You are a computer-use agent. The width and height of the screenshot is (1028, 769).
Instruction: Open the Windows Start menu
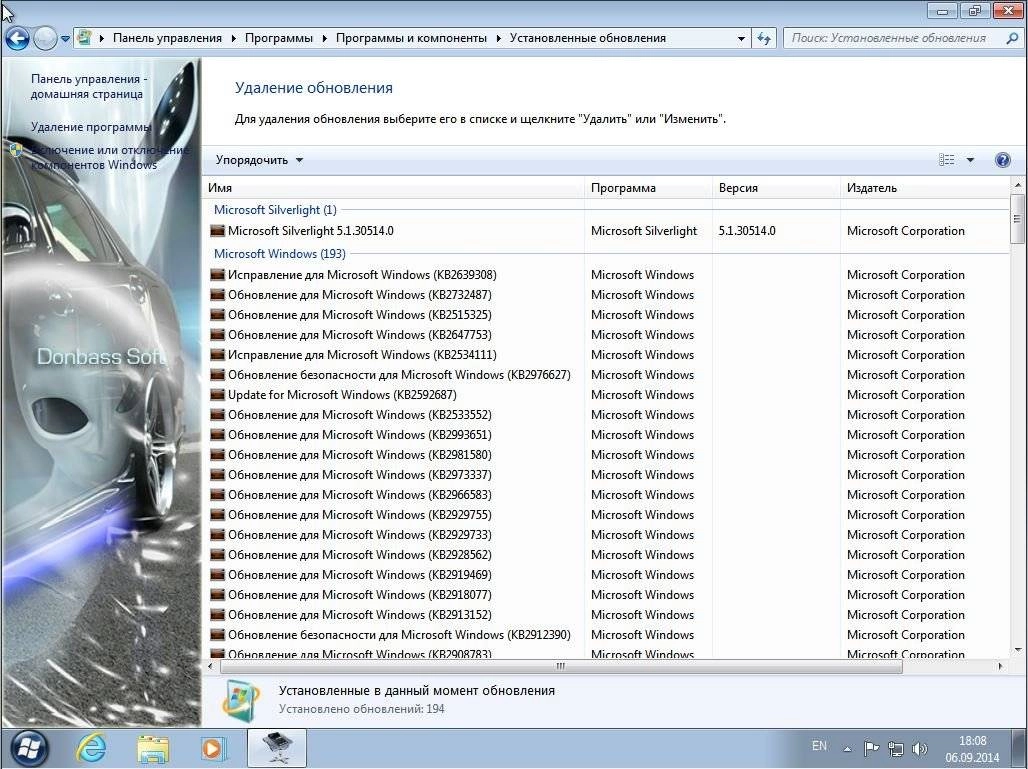[x=28, y=748]
